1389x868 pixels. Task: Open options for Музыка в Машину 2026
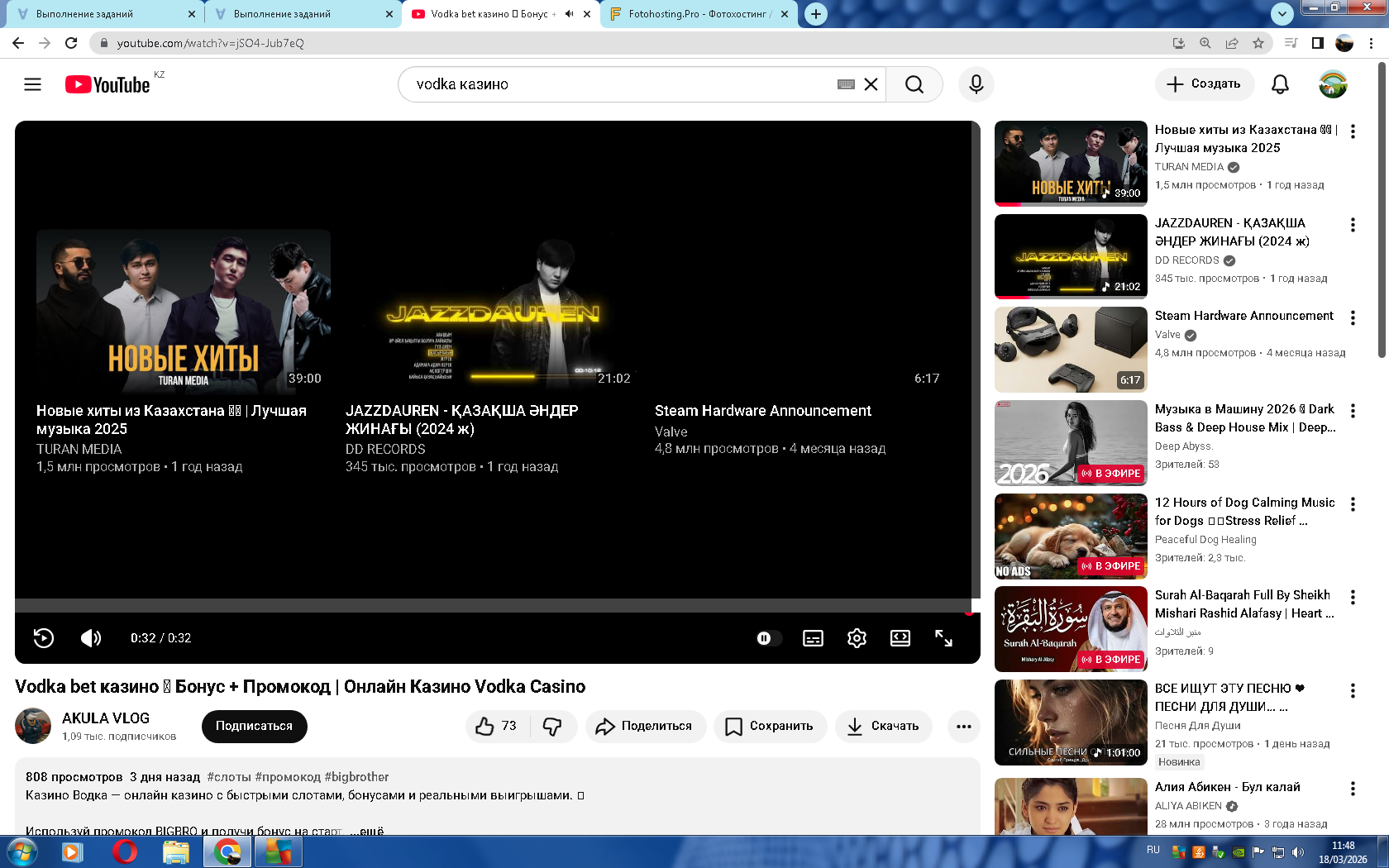click(x=1353, y=411)
